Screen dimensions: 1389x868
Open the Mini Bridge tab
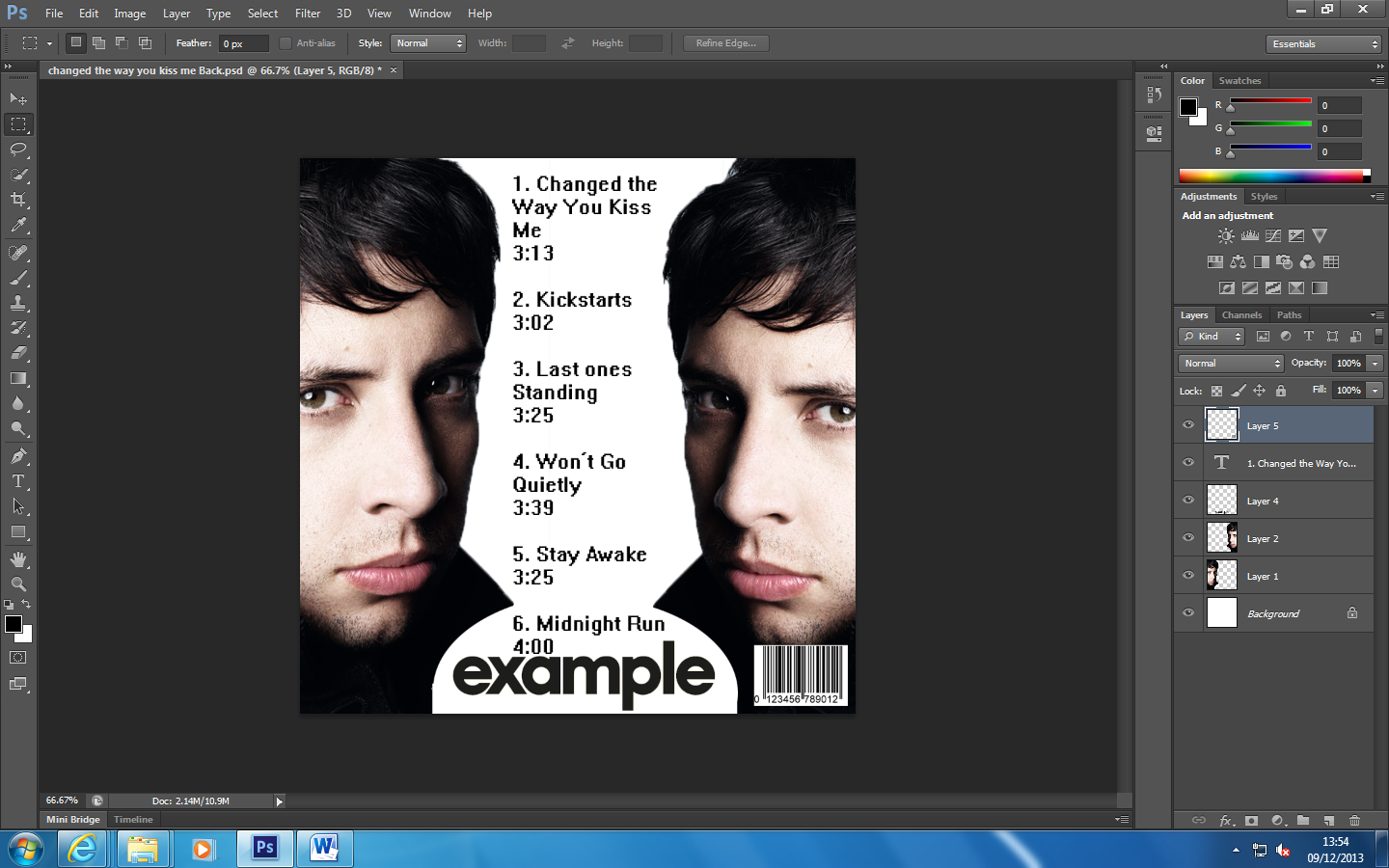coord(72,820)
